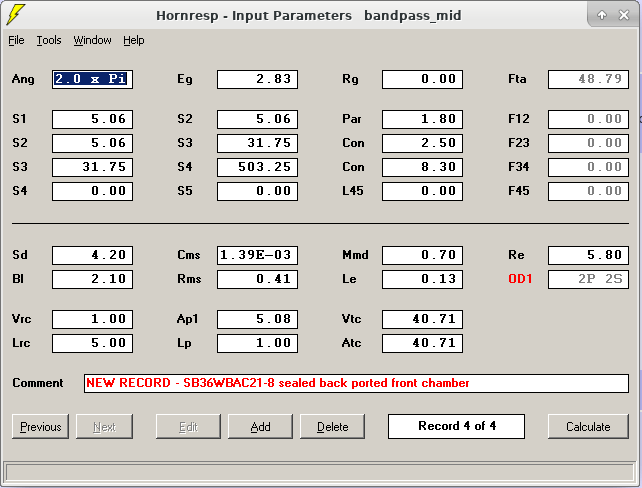This screenshot has width=642, height=488.
Task: Click the Record 4 of 4 indicator
Action: pos(456,426)
